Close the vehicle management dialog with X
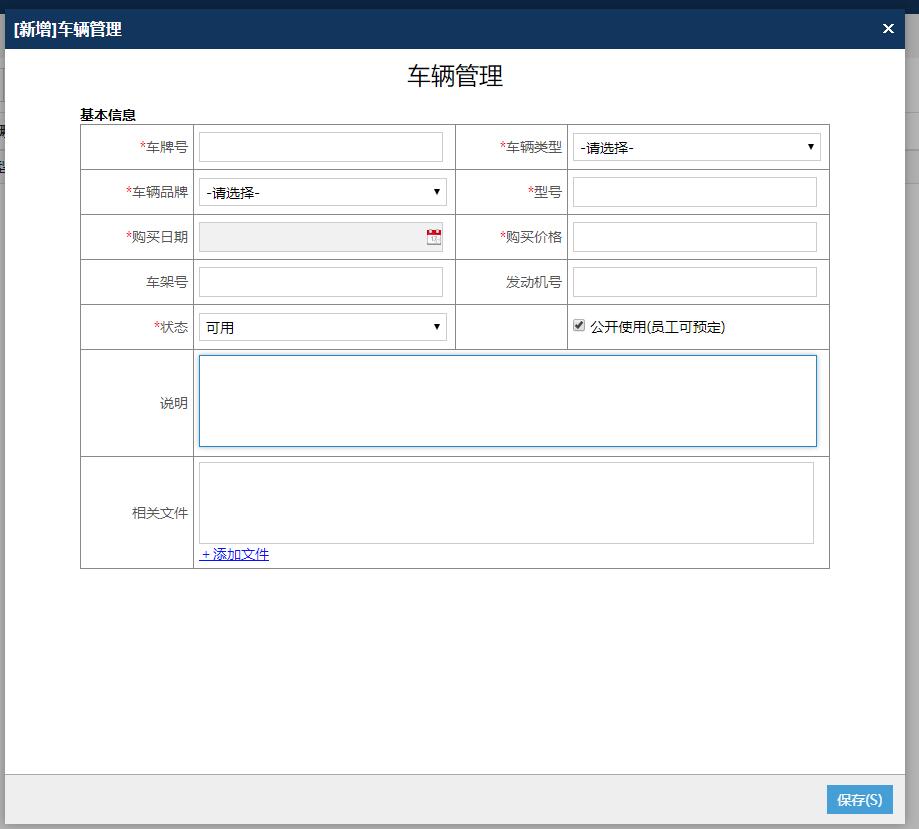 888,28
